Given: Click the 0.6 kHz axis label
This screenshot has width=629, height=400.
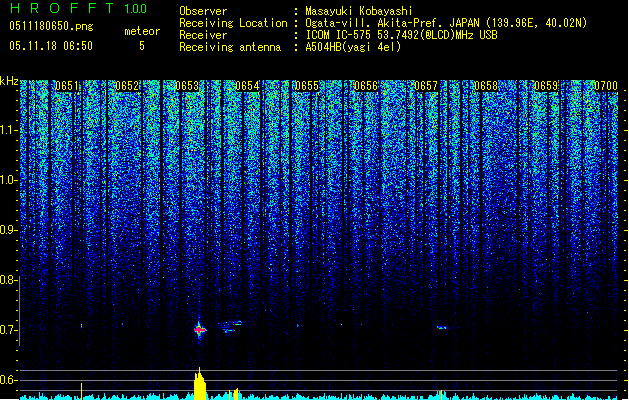Looking at the screenshot, I should point(9,380).
